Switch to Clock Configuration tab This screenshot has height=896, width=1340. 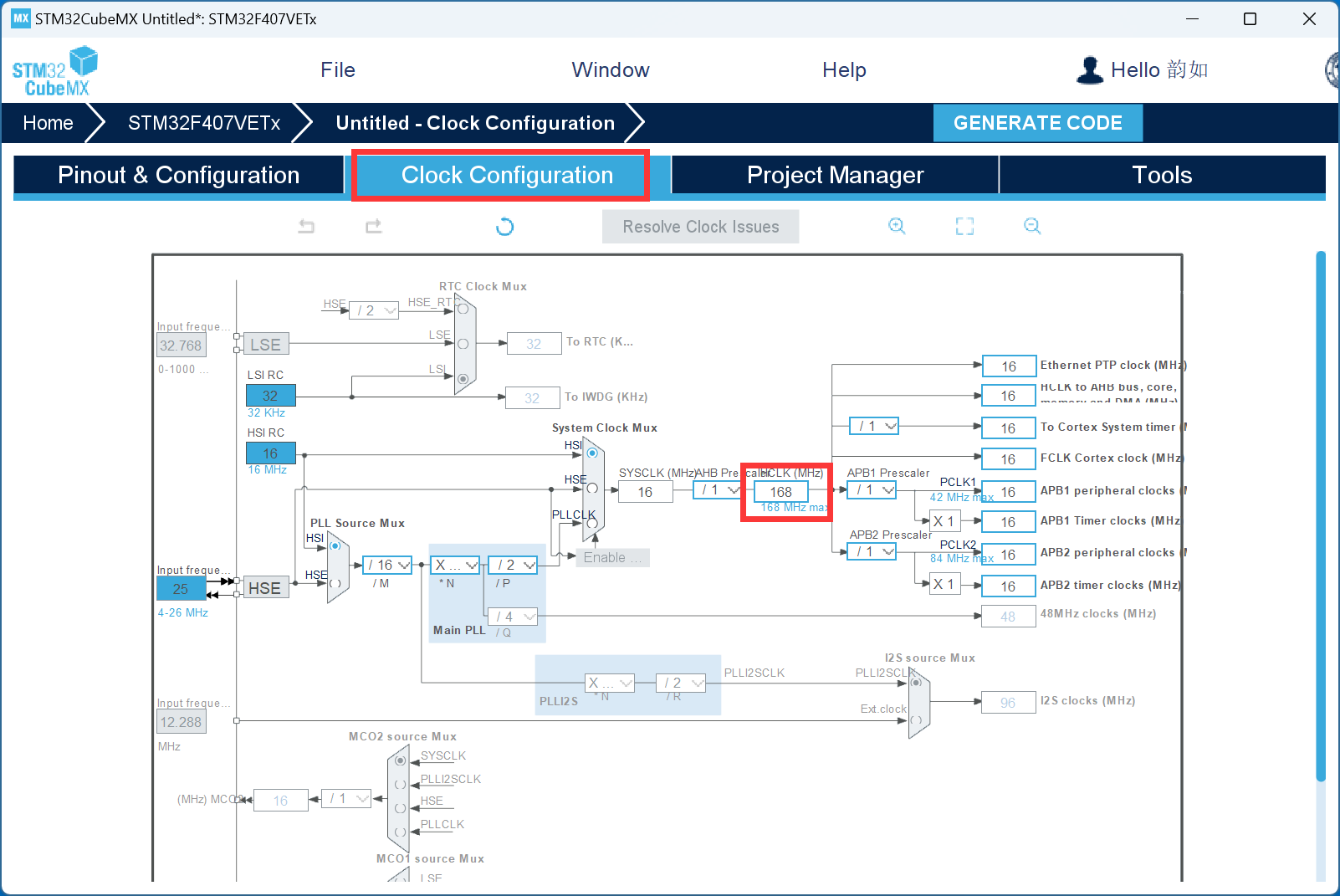tap(507, 175)
